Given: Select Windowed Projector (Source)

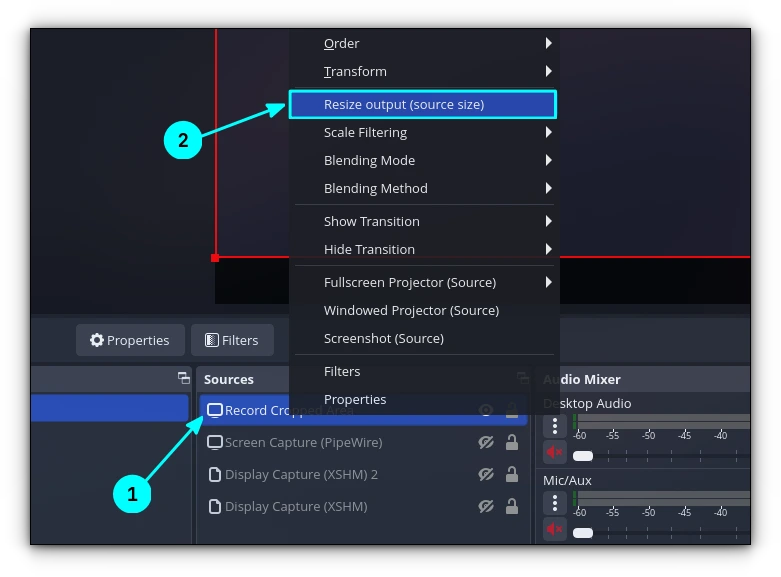Looking at the screenshot, I should [x=424, y=310].
